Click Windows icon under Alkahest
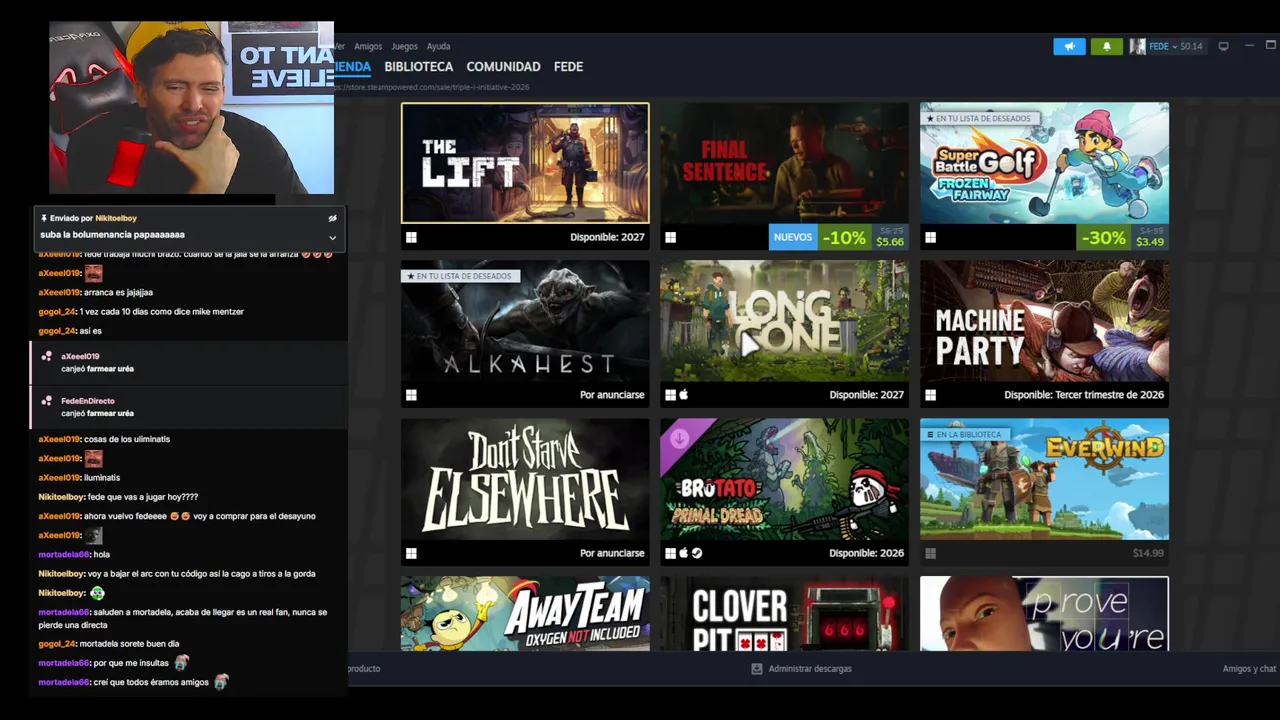This screenshot has height=720, width=1280. [x=411, y=395]
